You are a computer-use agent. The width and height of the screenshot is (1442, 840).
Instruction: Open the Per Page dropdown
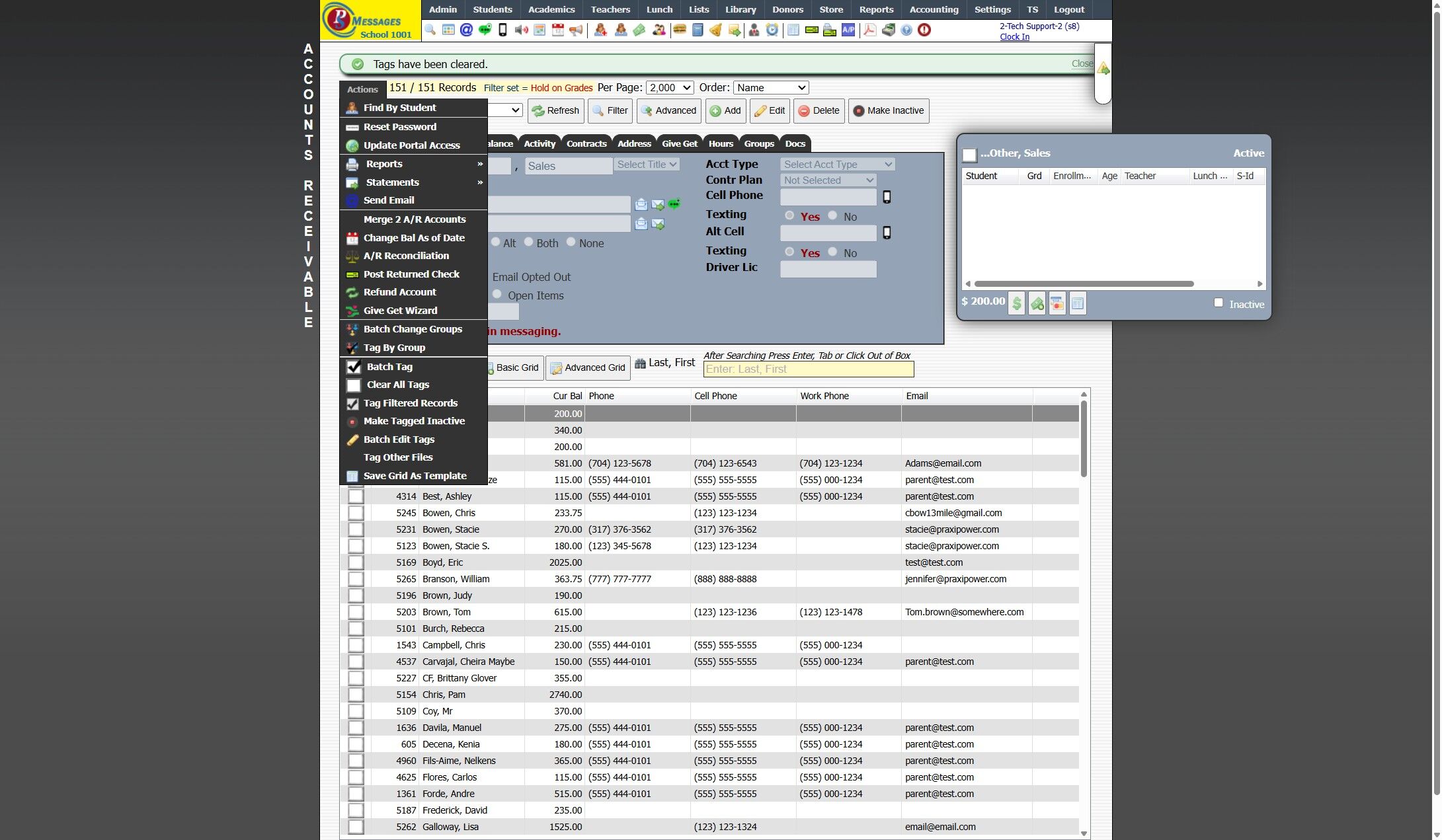click(670, 87)
